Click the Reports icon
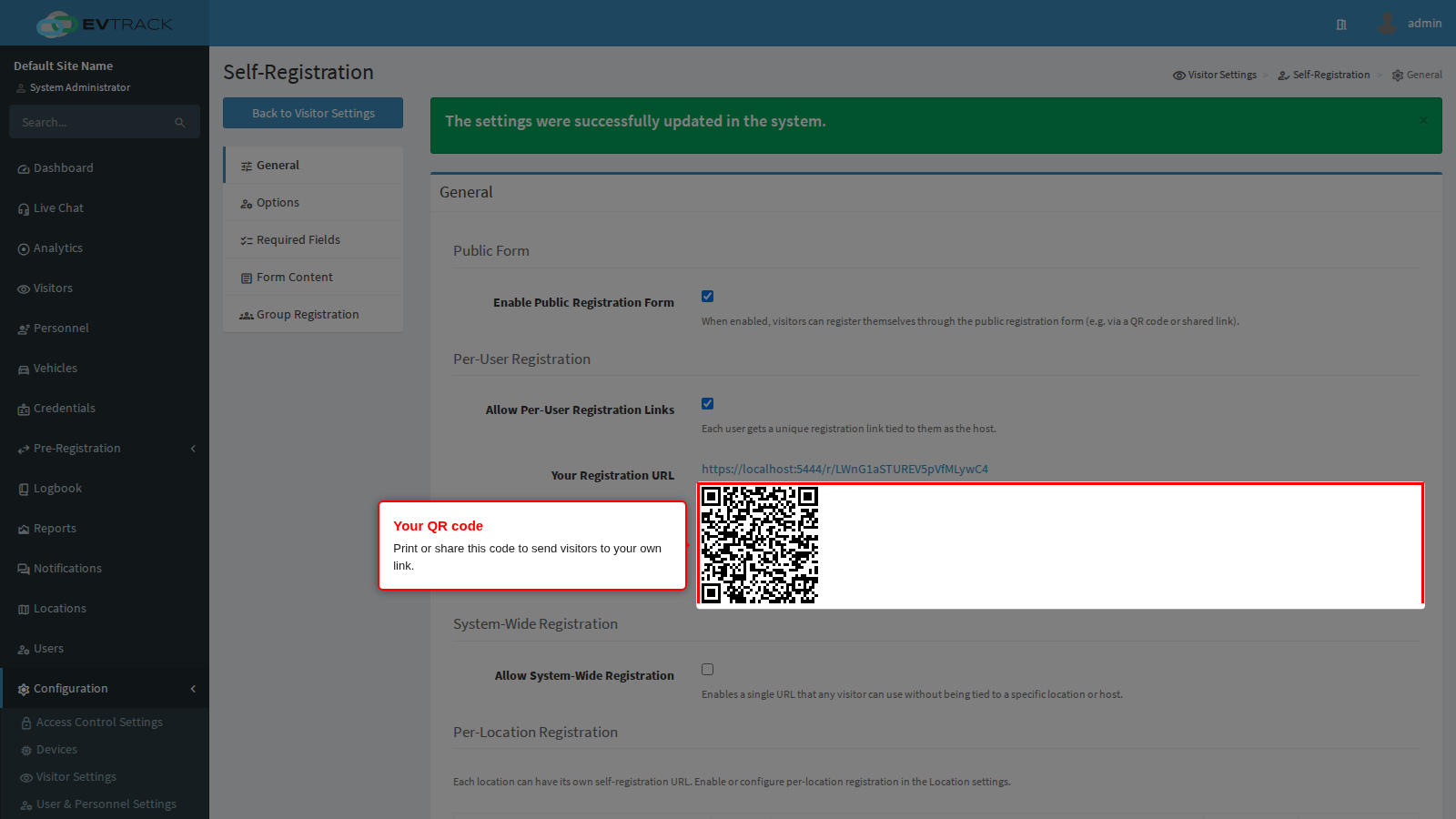 point(24,530)
